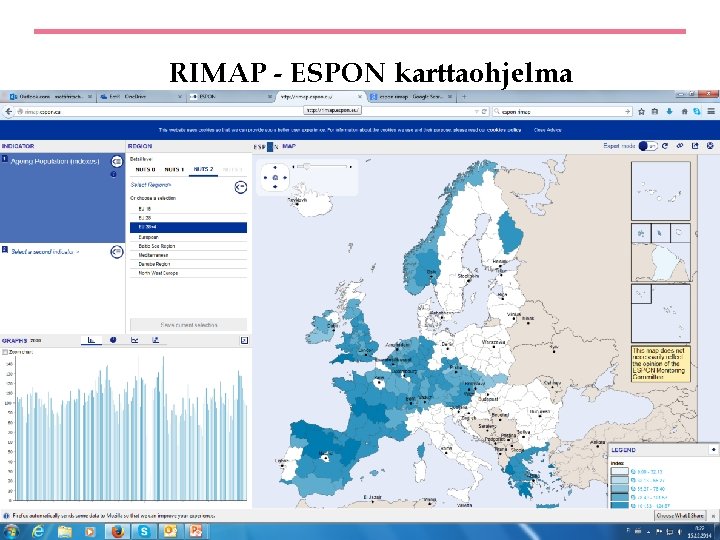This screenshot has height=540, width=720.
Task: Toggle the first legend class eye icon
Action: pos(633,472)
